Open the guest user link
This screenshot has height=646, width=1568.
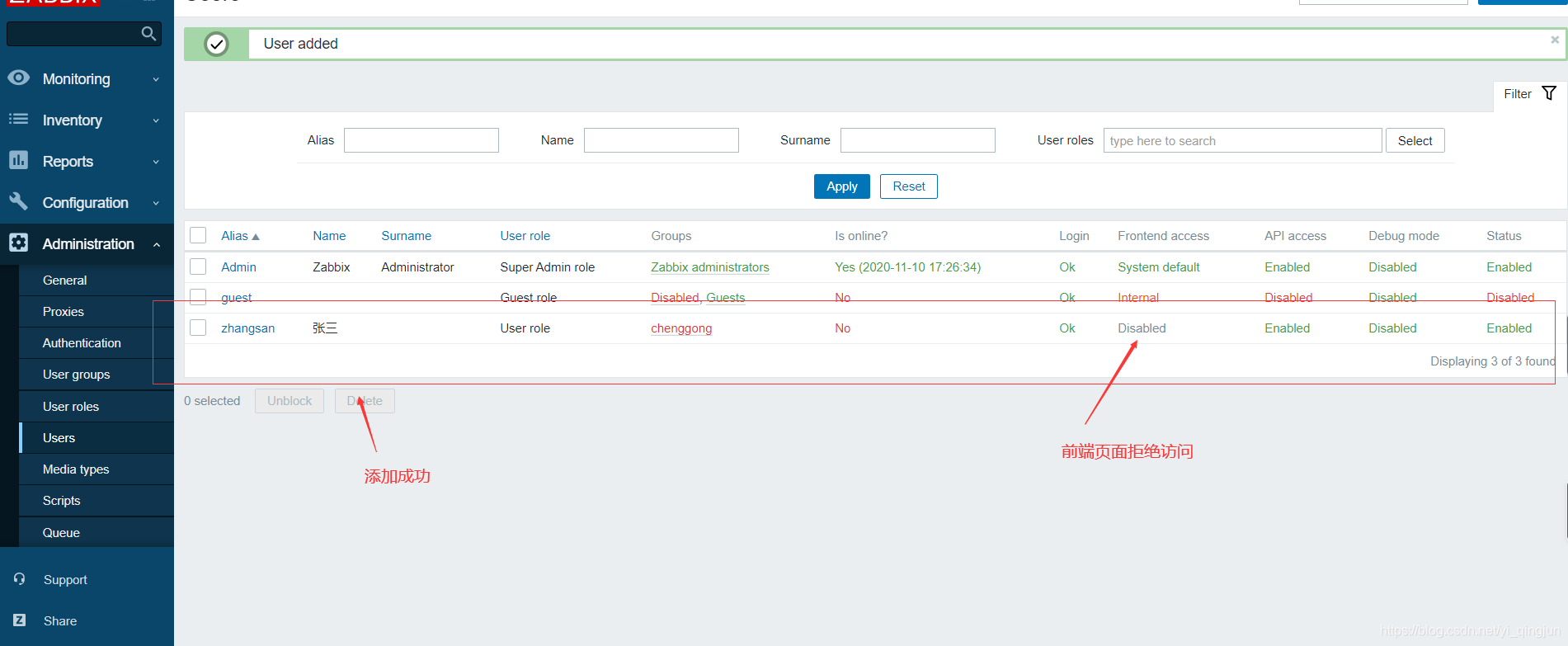tap(237, 298)
